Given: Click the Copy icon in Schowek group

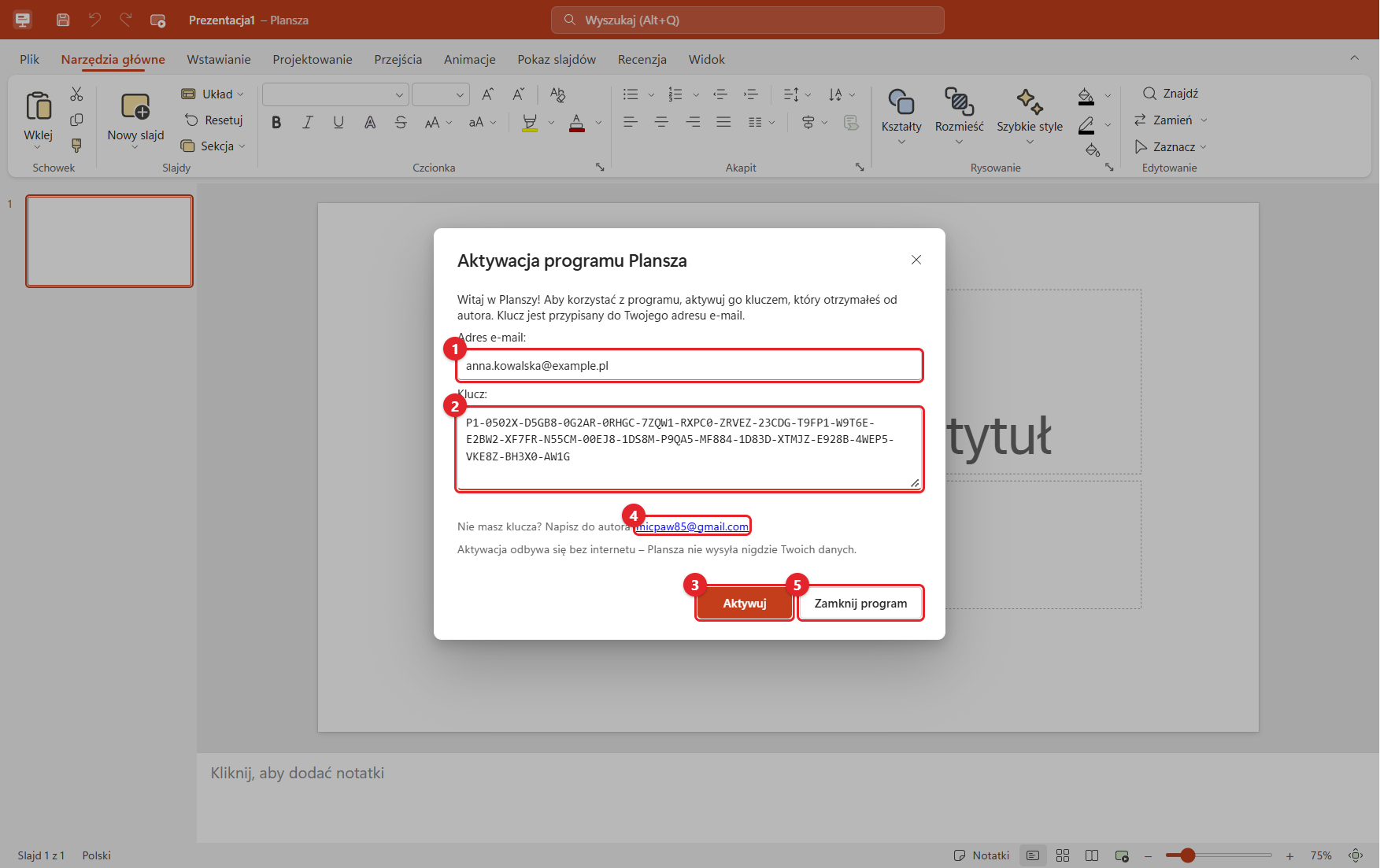Looking at the screenshot, I should 76,120.
